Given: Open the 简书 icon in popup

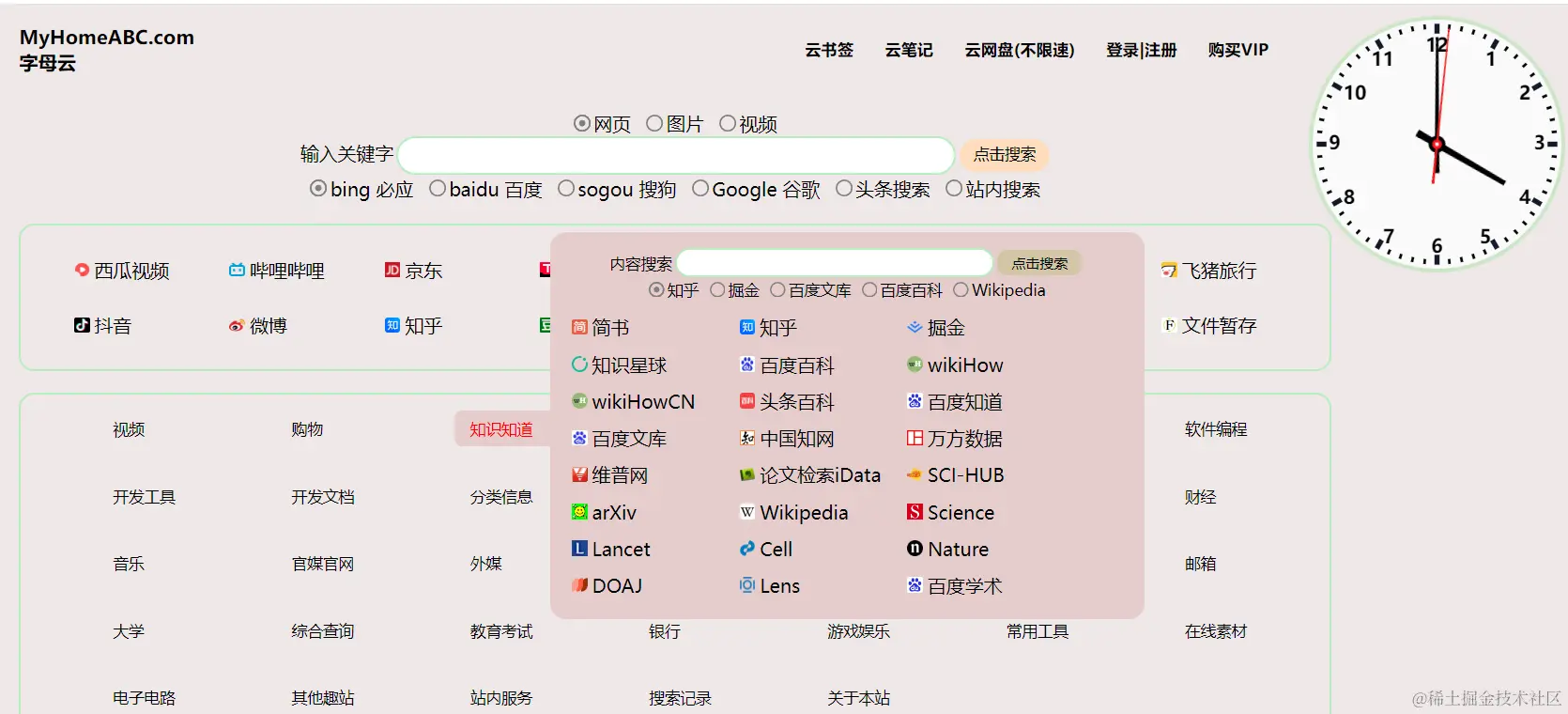Looking at the screenshot, I should [x=579, y=328].
